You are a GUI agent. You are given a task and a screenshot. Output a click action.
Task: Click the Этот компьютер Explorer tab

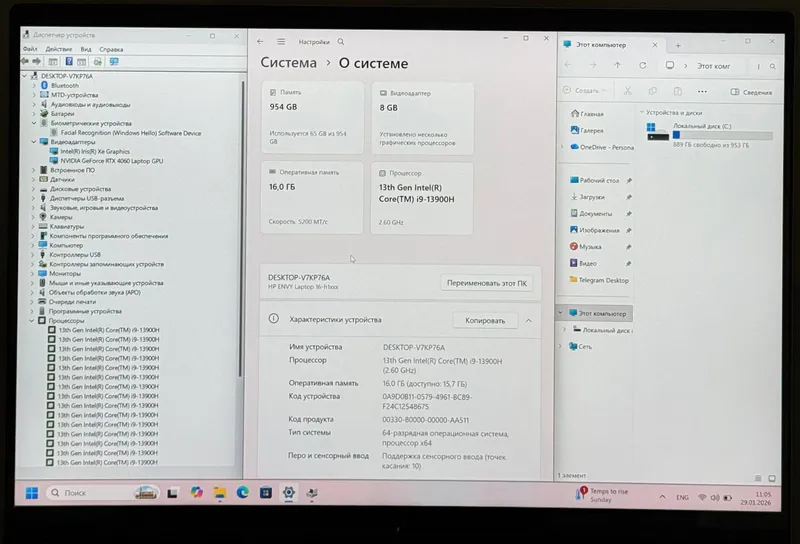(610, 45)
